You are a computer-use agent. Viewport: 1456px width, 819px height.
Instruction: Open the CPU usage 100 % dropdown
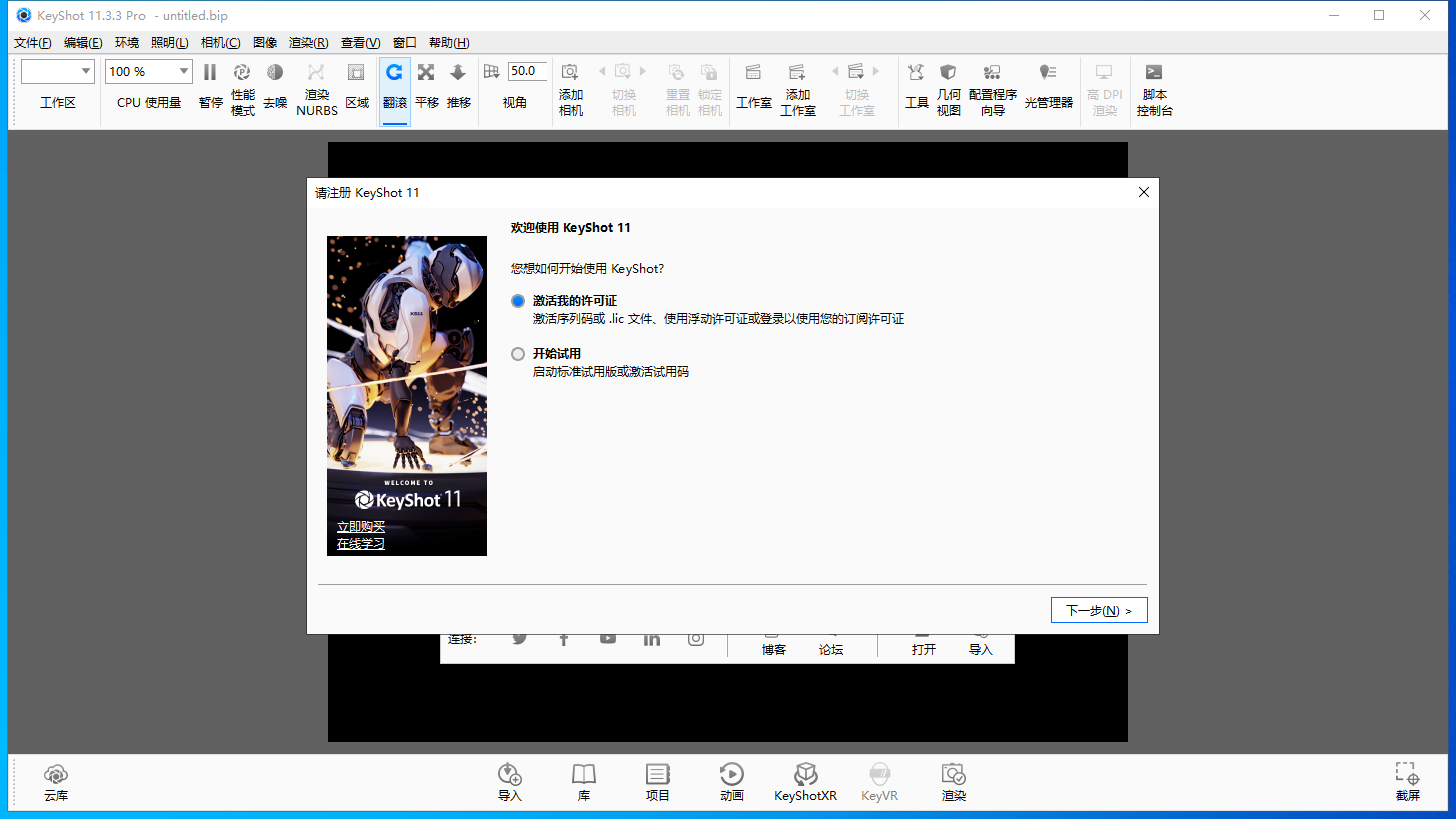(148, 71)
